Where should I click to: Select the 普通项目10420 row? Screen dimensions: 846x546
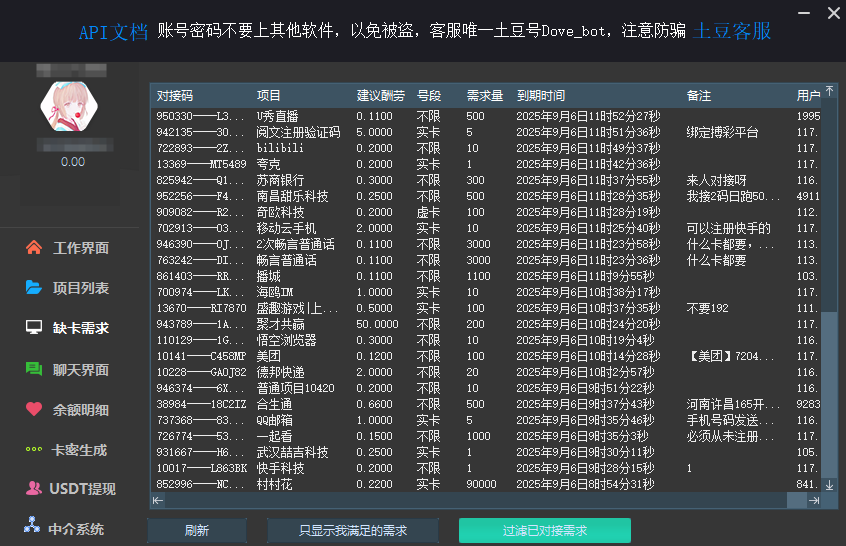point(486,388)
